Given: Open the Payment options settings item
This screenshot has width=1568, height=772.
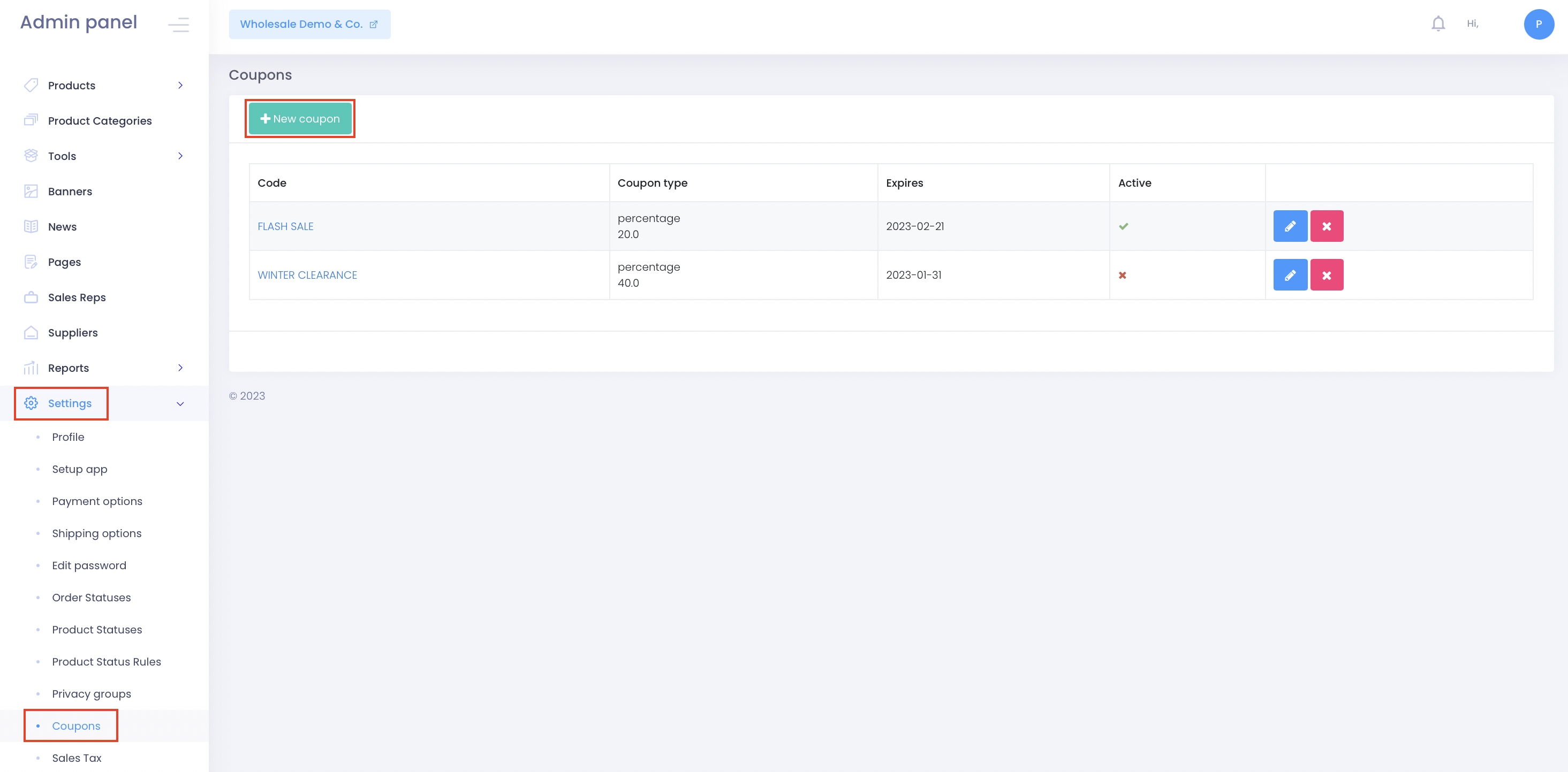Looking at the screenshot, I should point(97,501).
